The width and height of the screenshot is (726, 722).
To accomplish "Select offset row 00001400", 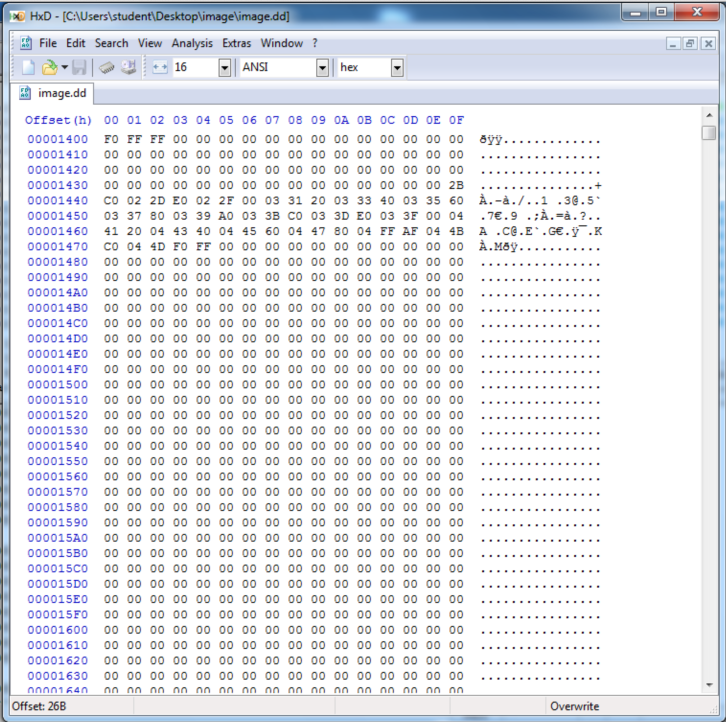I will pyautogui.click(x=57, y=139).
